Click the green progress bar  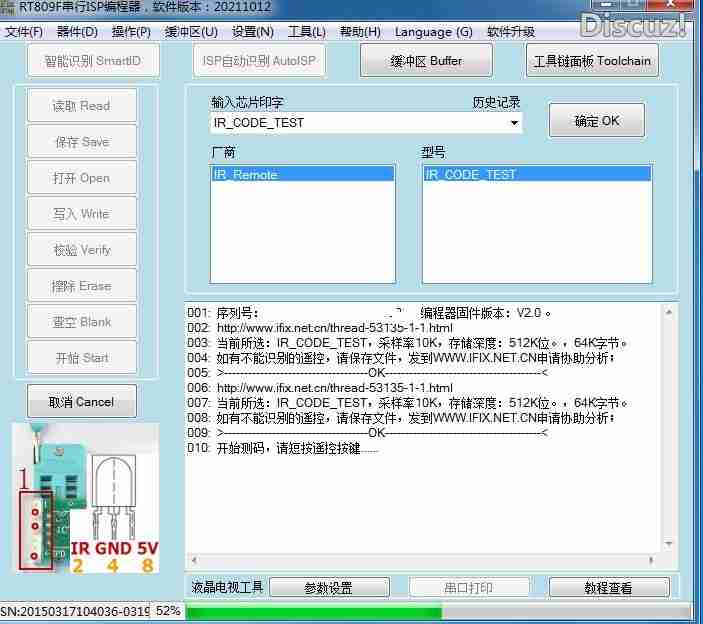click(x=314, y=611)
